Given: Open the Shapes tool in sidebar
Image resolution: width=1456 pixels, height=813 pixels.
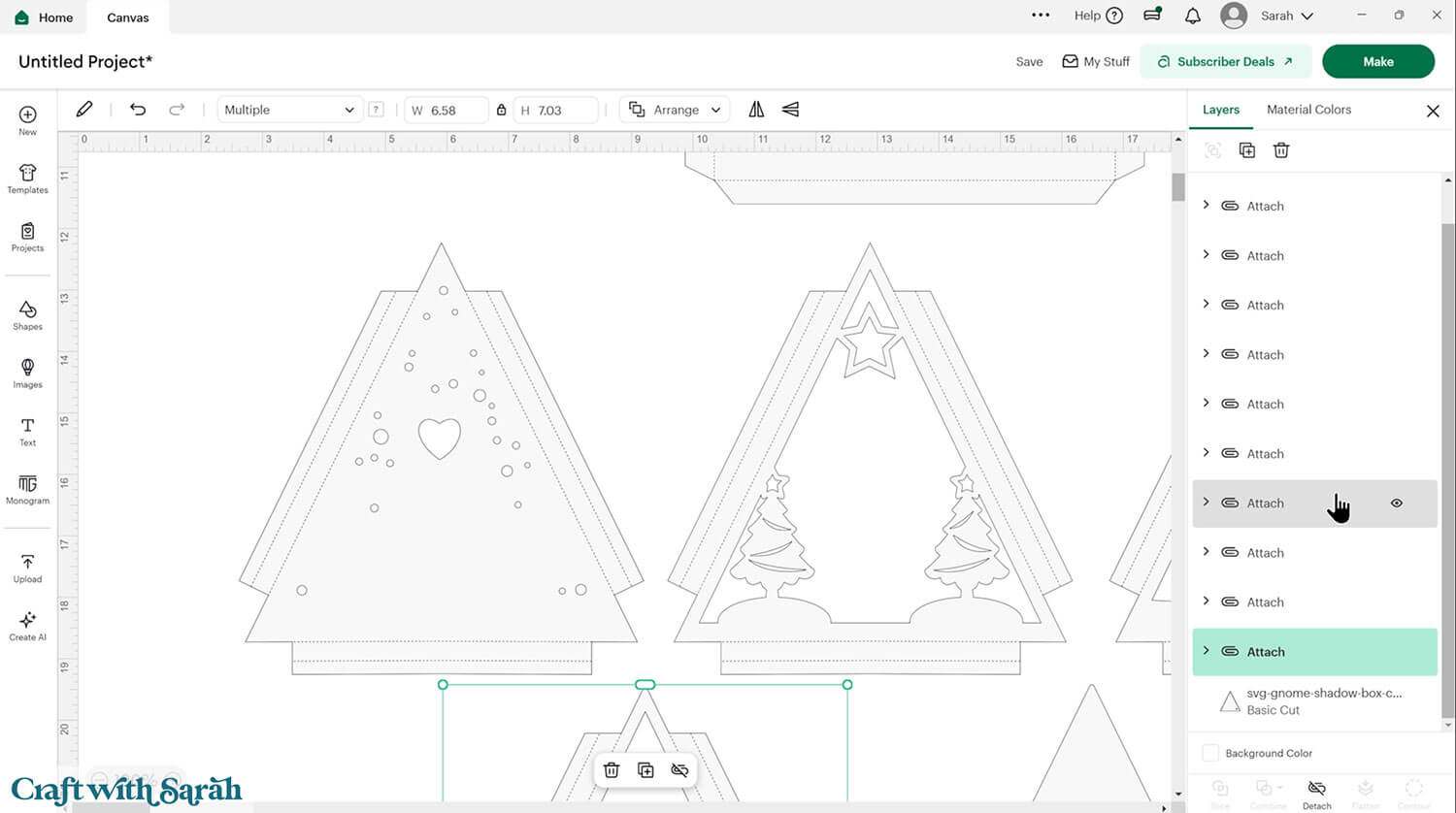Looking at the screenshot, I should 27,314.
